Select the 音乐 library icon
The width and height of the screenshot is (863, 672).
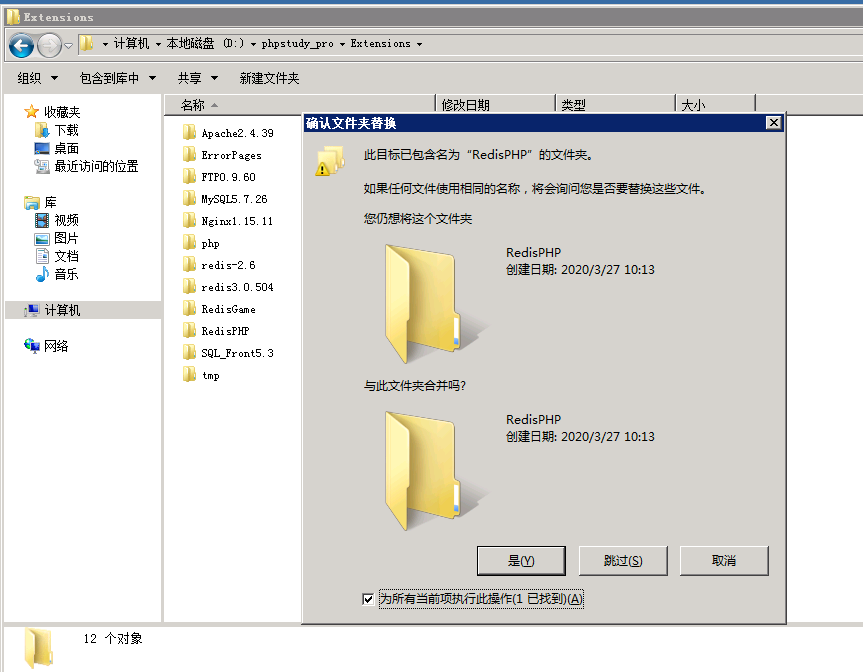[x=42, y=274]
